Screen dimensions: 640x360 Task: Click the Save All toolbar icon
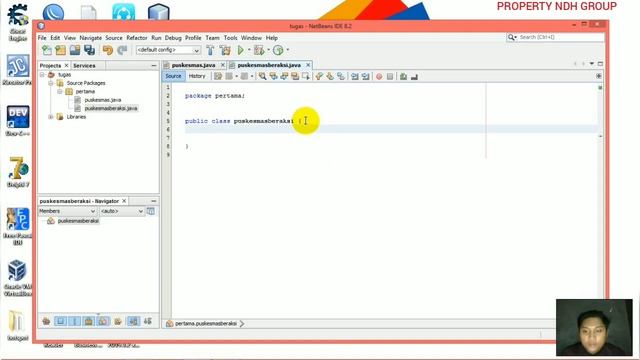[89, 50]
